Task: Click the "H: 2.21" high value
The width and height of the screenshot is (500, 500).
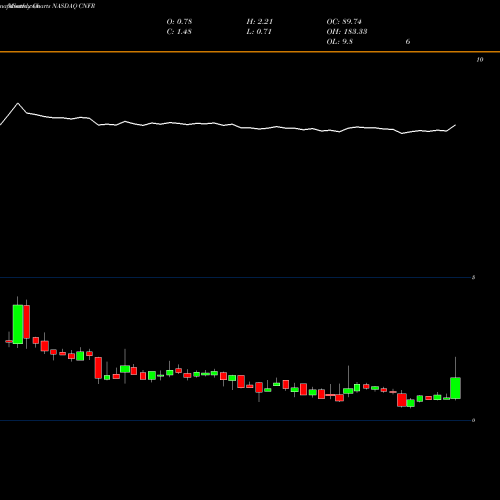Action: [260, 22]
